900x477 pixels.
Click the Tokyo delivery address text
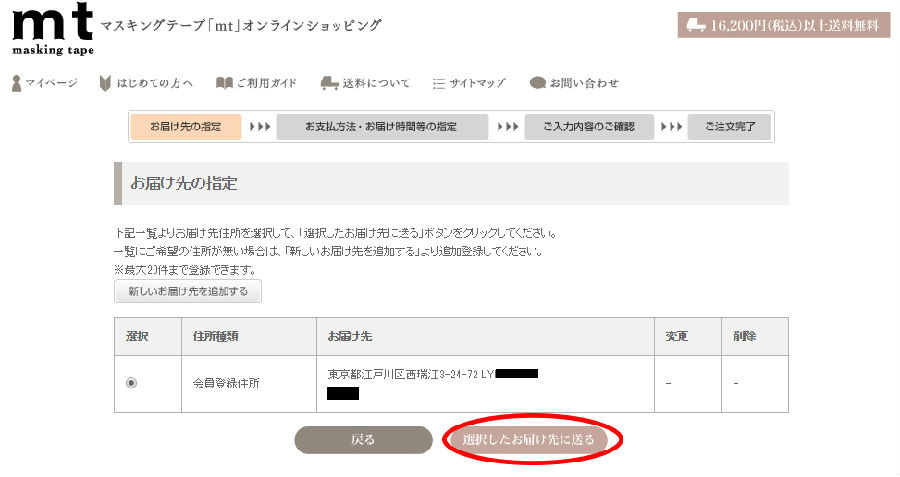pos(410,374)
